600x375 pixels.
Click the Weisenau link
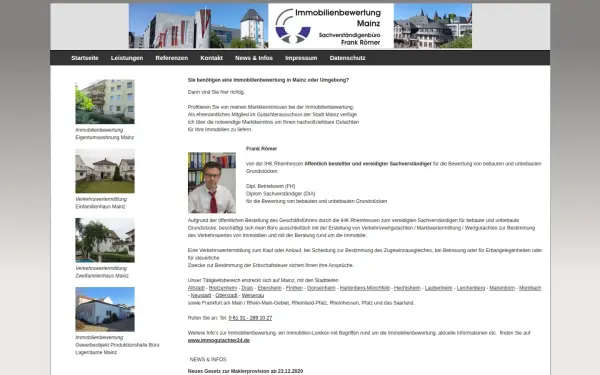pos(253,295)
